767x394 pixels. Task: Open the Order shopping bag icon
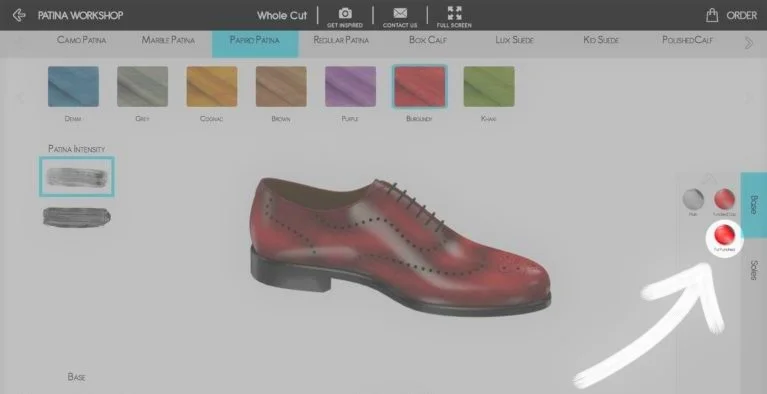(712, 15)
